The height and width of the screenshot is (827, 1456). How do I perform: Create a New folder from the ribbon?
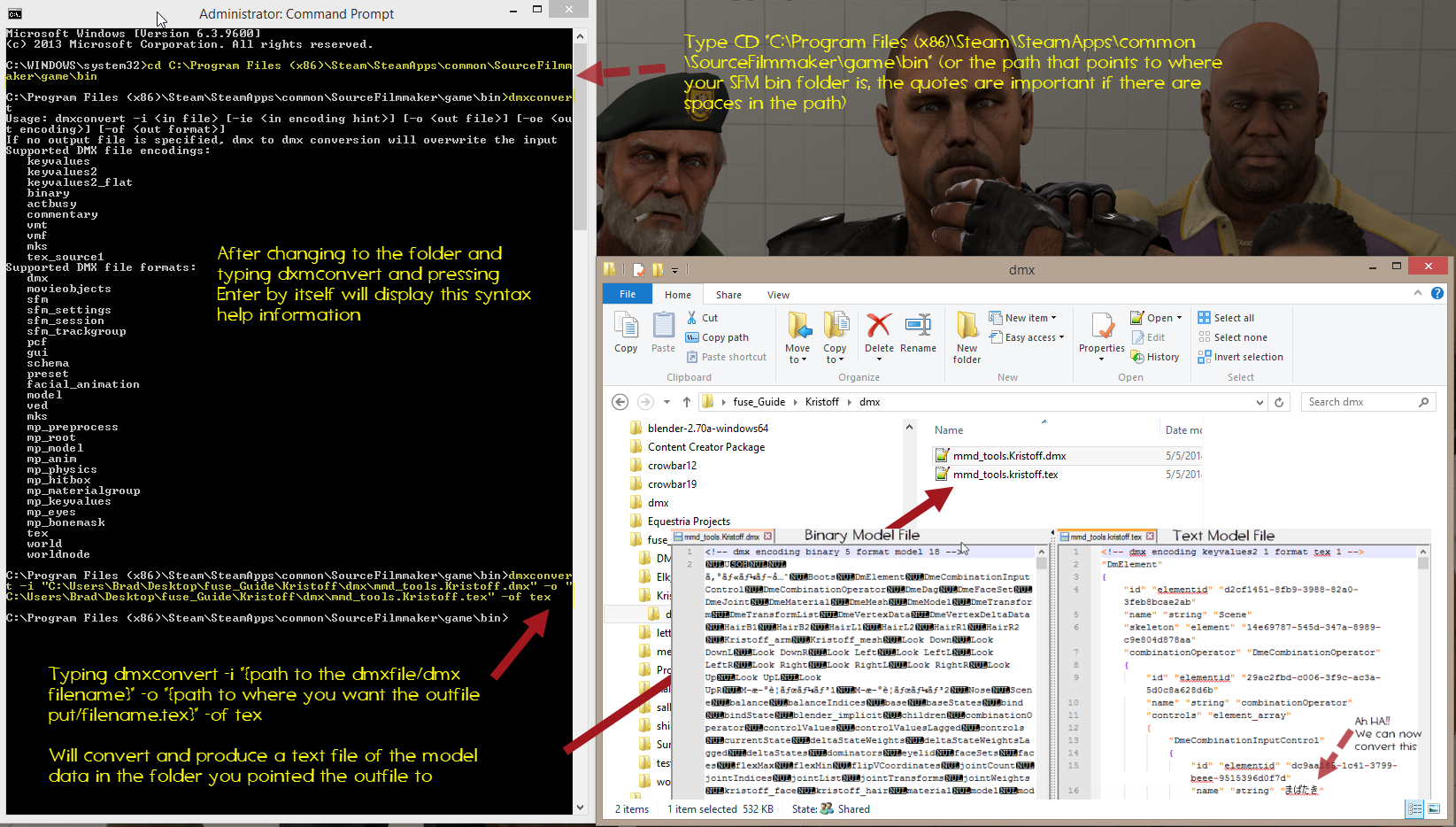click(967, 337)
